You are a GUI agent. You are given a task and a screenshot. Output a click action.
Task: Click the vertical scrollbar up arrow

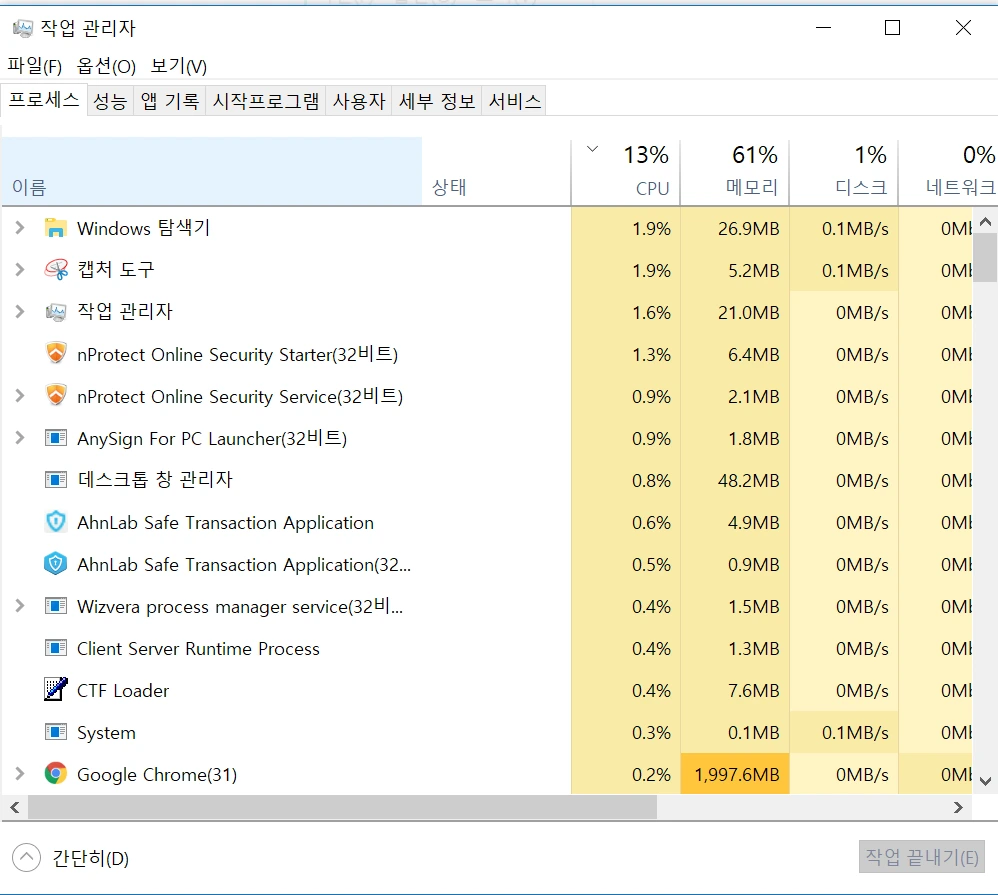[985, 222]
